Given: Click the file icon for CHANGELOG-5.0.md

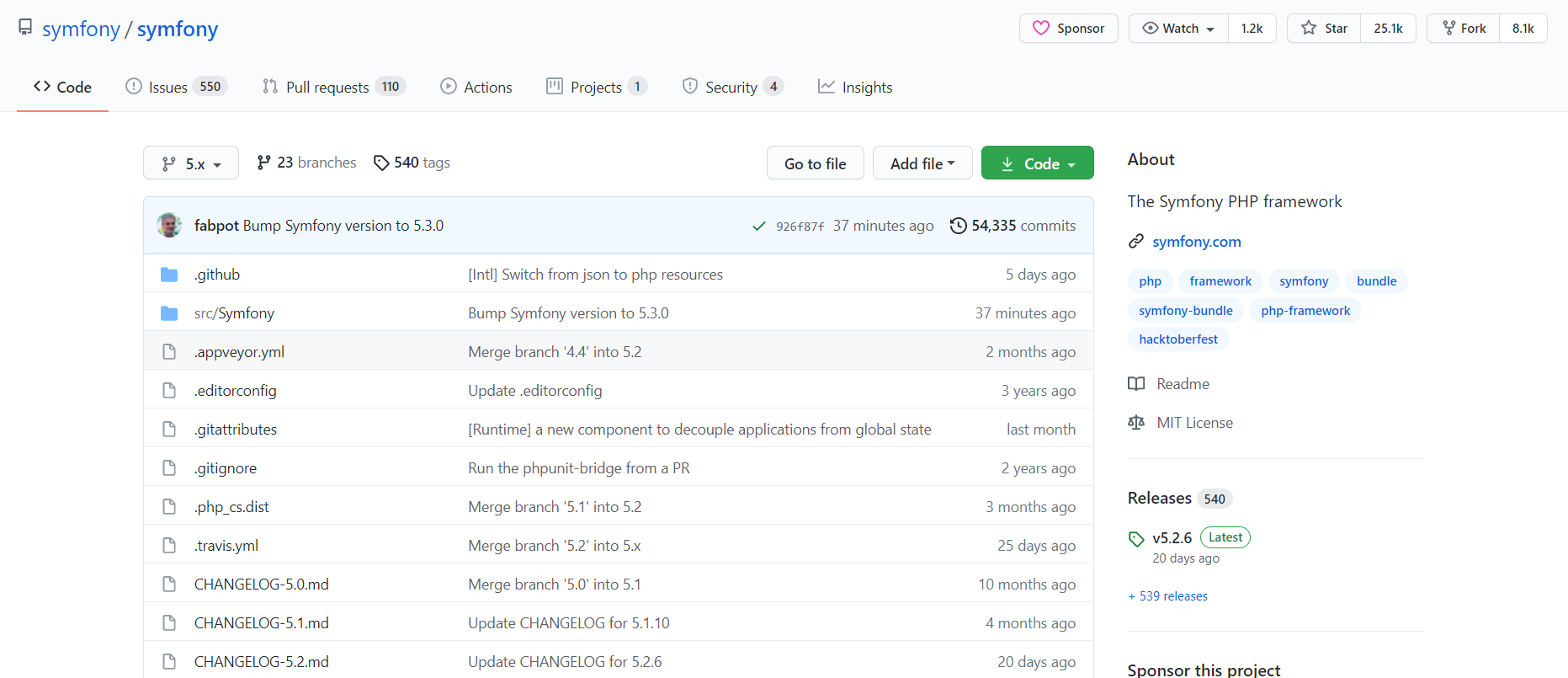Looking at the screenshot, I should (169, 585).
